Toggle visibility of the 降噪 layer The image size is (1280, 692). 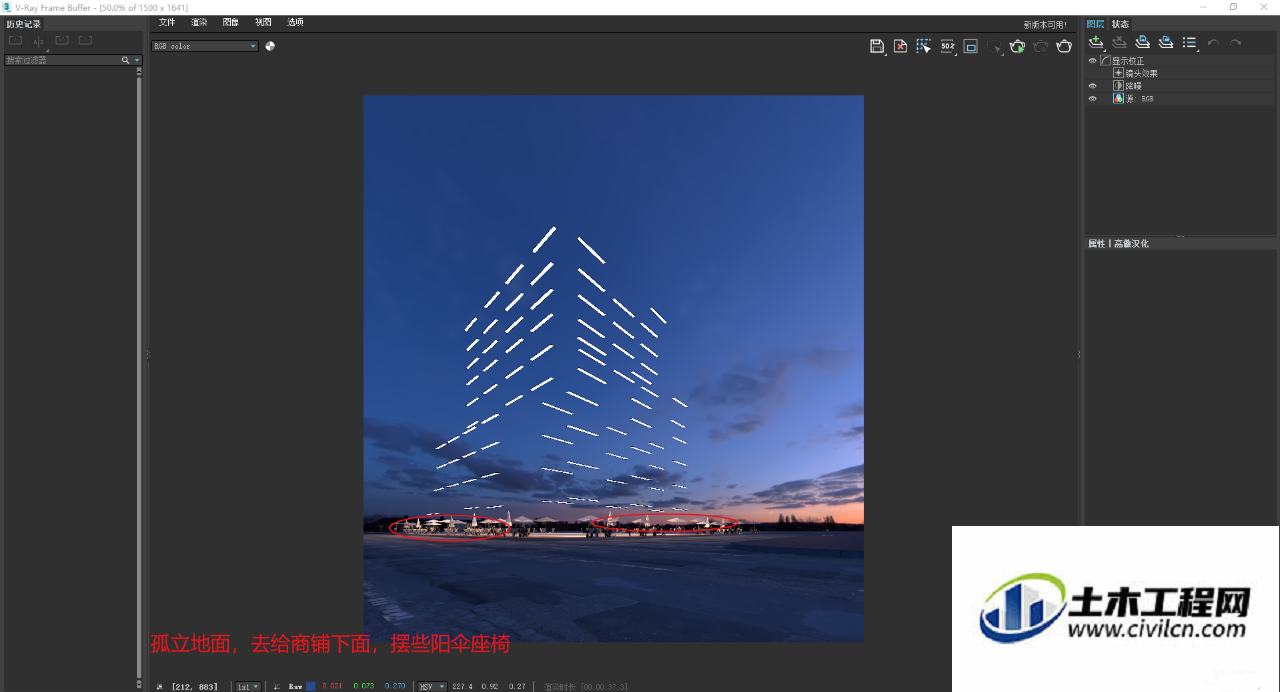pyautogui.click(x=1092, y=86)
